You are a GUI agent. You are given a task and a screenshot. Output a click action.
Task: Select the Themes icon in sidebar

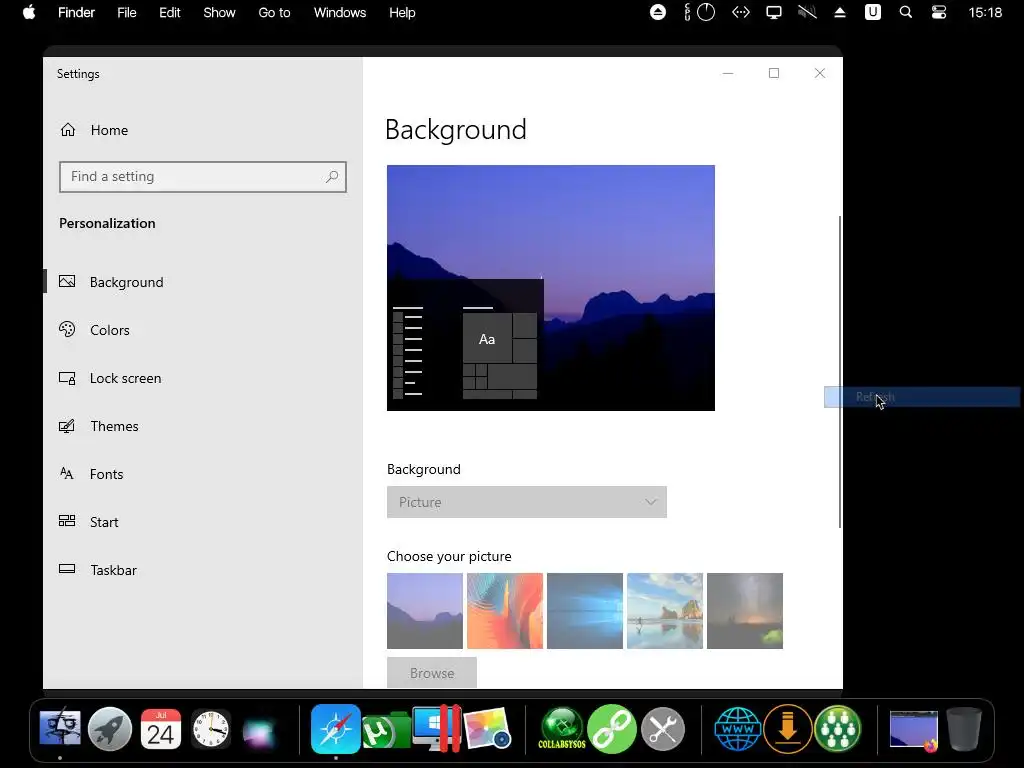pyautogui.click(x=67, y=426)
